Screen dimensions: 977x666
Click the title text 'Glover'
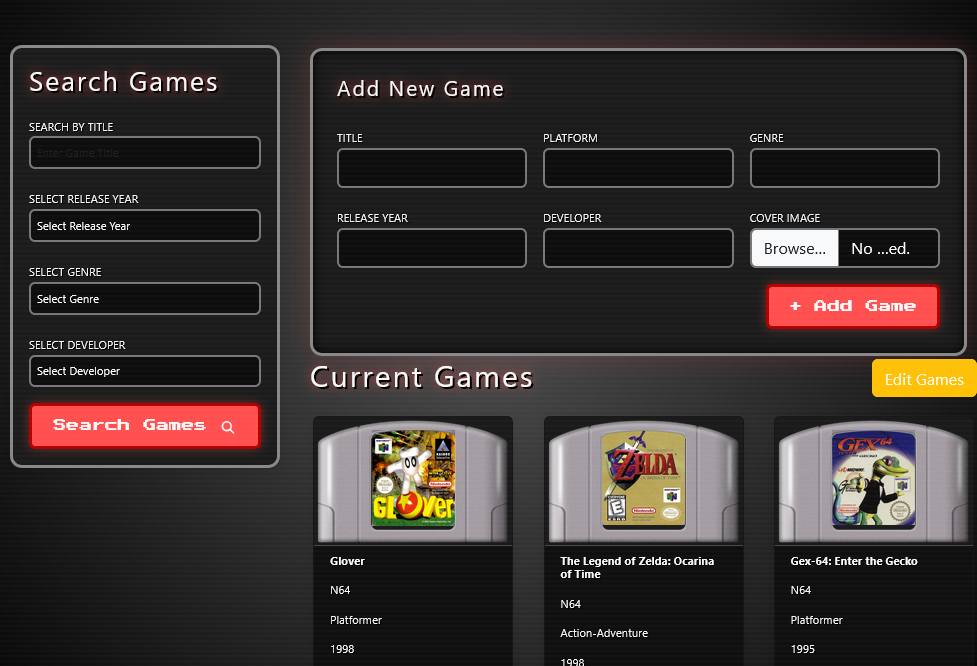347,561
